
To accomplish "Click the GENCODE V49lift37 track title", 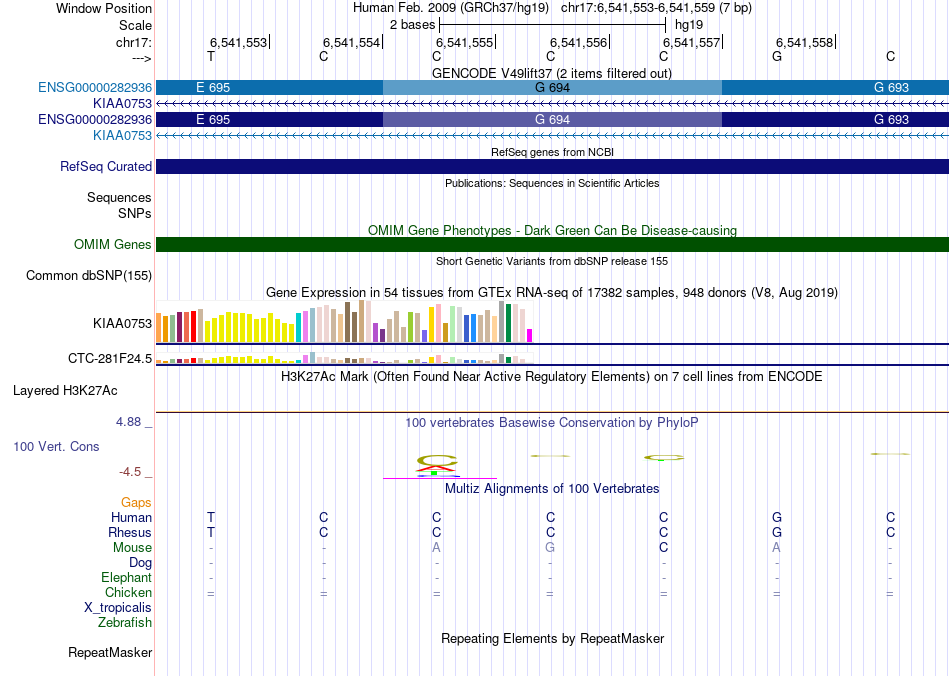I will tap(552, 73).
